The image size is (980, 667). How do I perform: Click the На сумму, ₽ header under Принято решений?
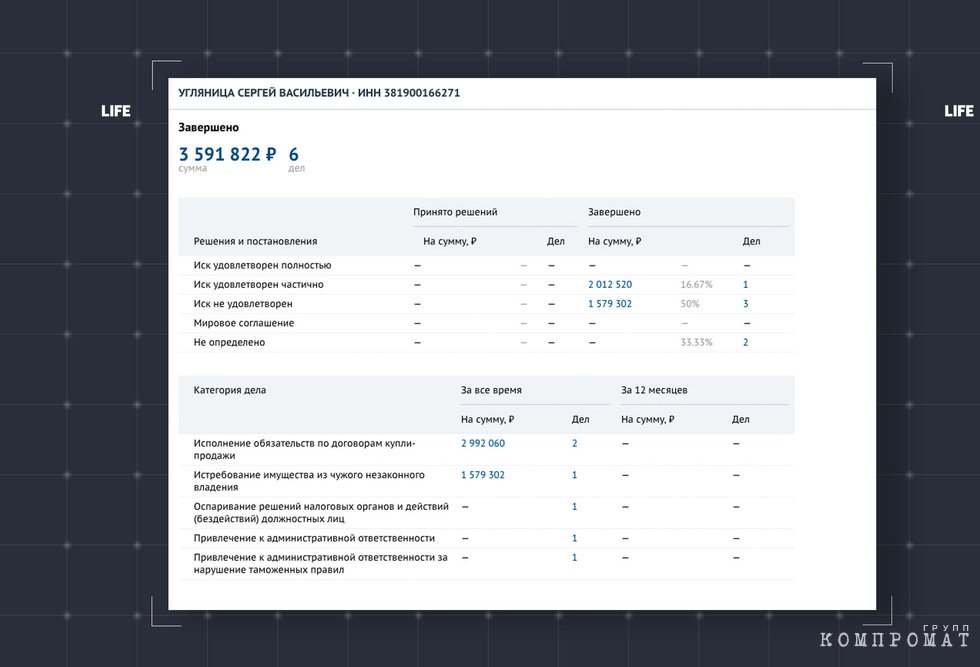coord(450,241)
